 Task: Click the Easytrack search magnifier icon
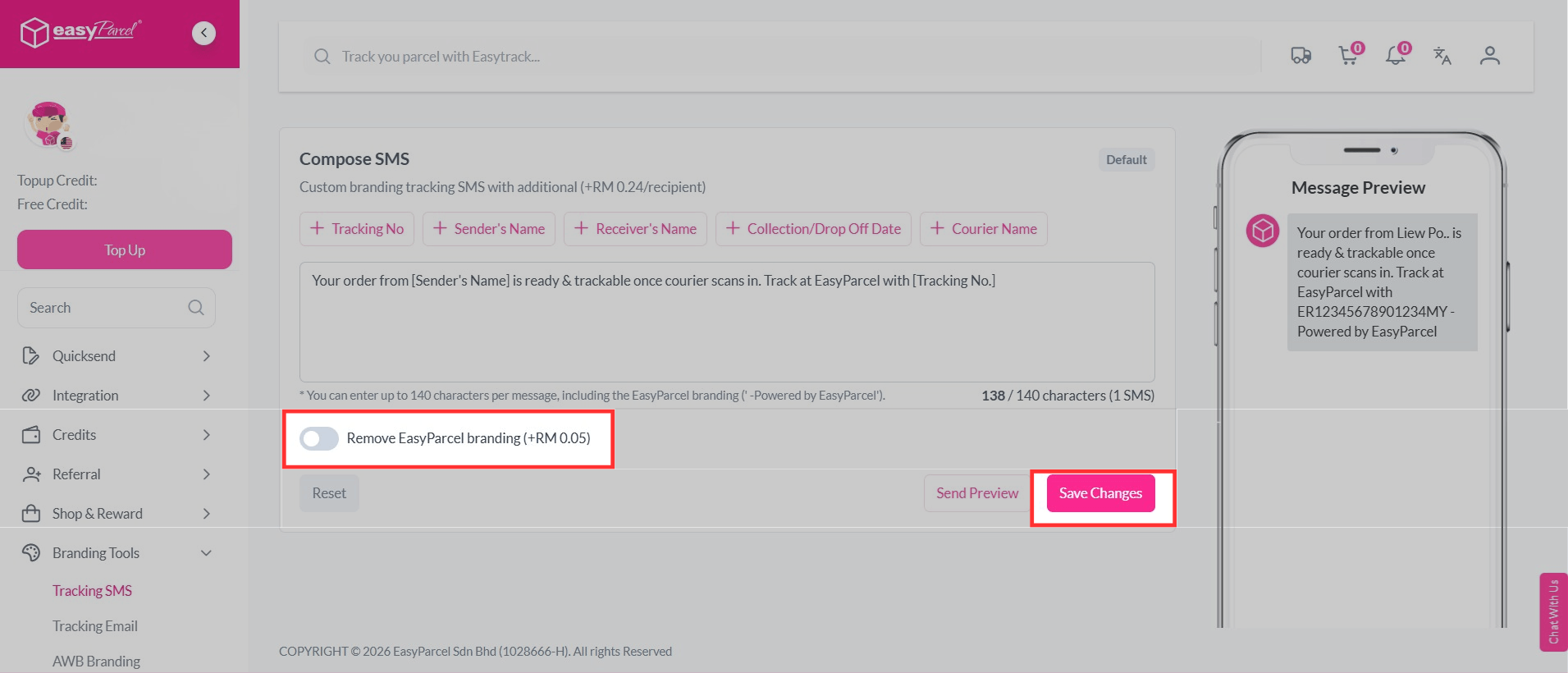click(x=322, y=57)
